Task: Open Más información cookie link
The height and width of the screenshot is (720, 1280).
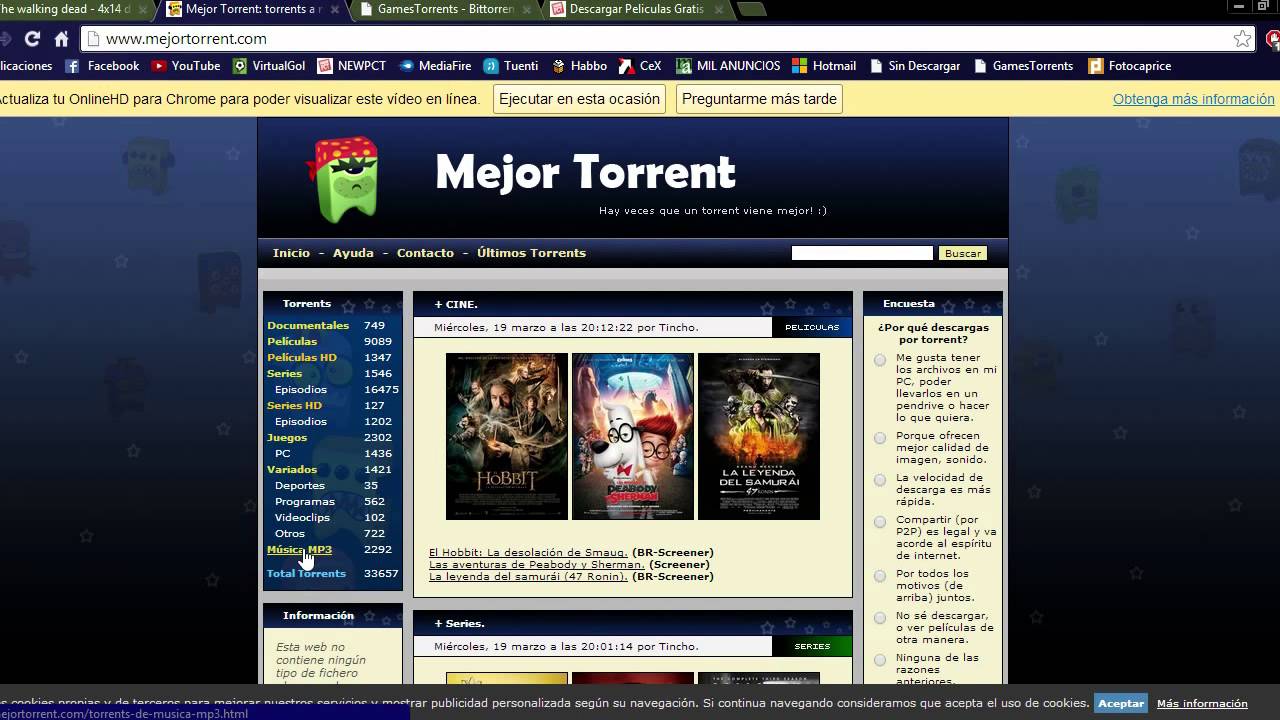Action: (x=1202, y=703)
